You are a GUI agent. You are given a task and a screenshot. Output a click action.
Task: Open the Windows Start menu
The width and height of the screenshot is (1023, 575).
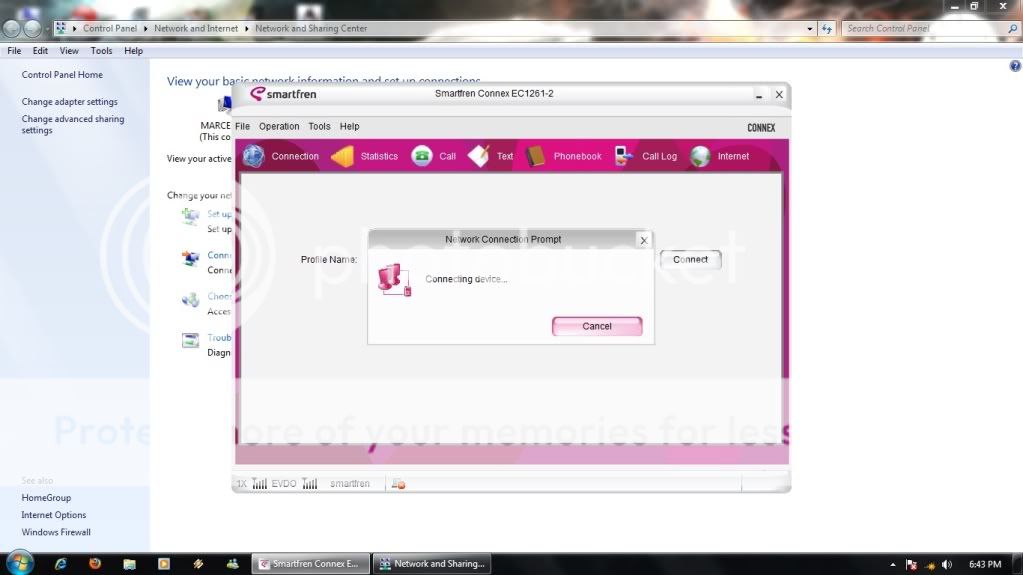(x=19, y=563)
